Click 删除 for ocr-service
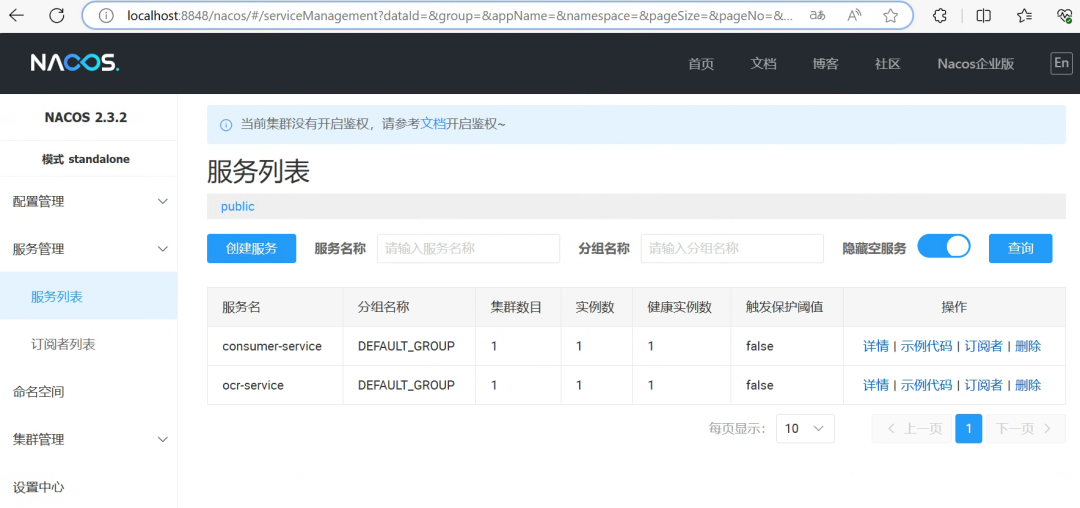Image resolution: width=1080 pixels, height=508 pixels. 1028,385
